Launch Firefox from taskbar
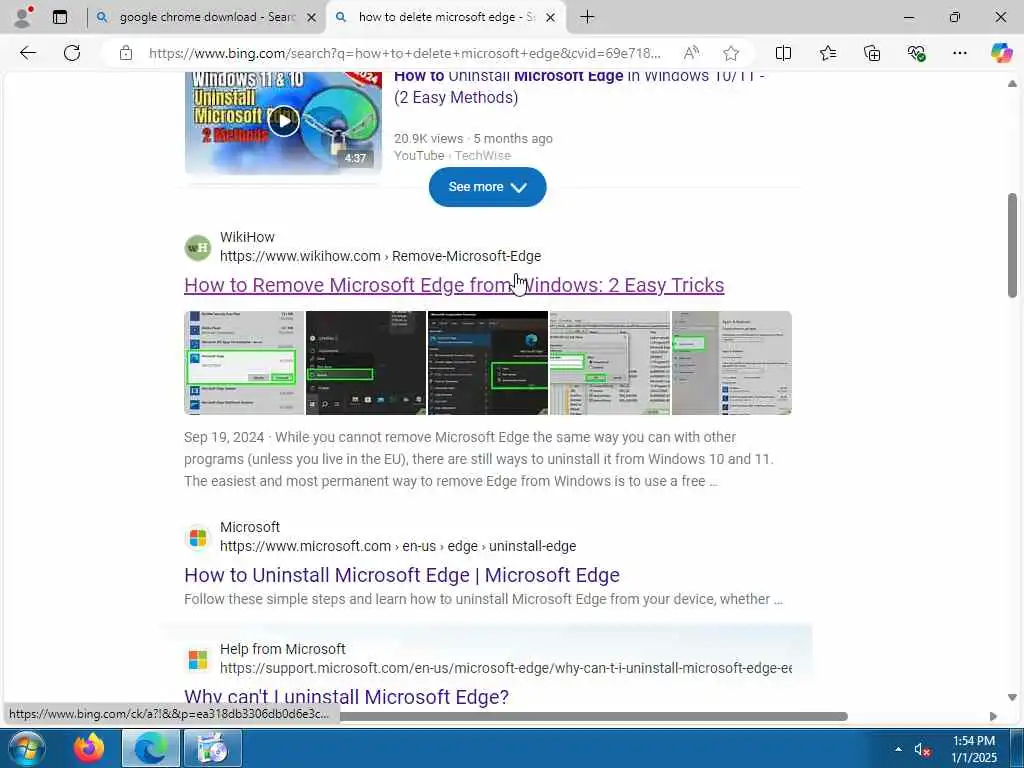The width and height of the screenshot is (1024, 768). click(89, 748)
